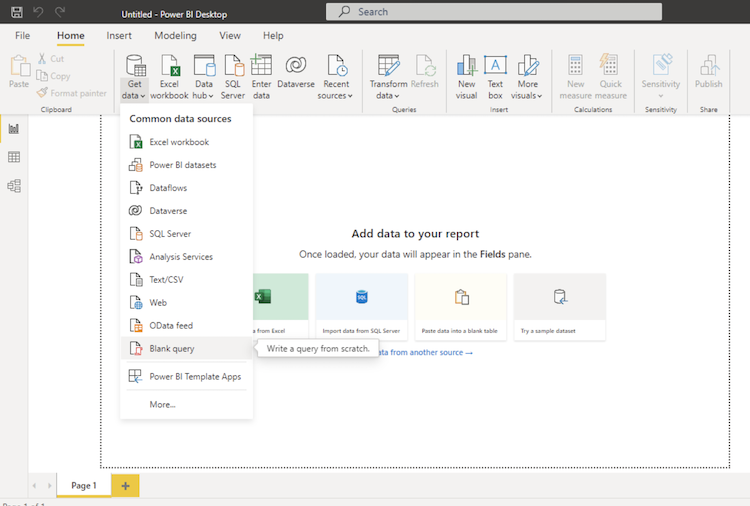Select the Format painter tool
This screenshot has height=506, width=750.
pos(72,93)
